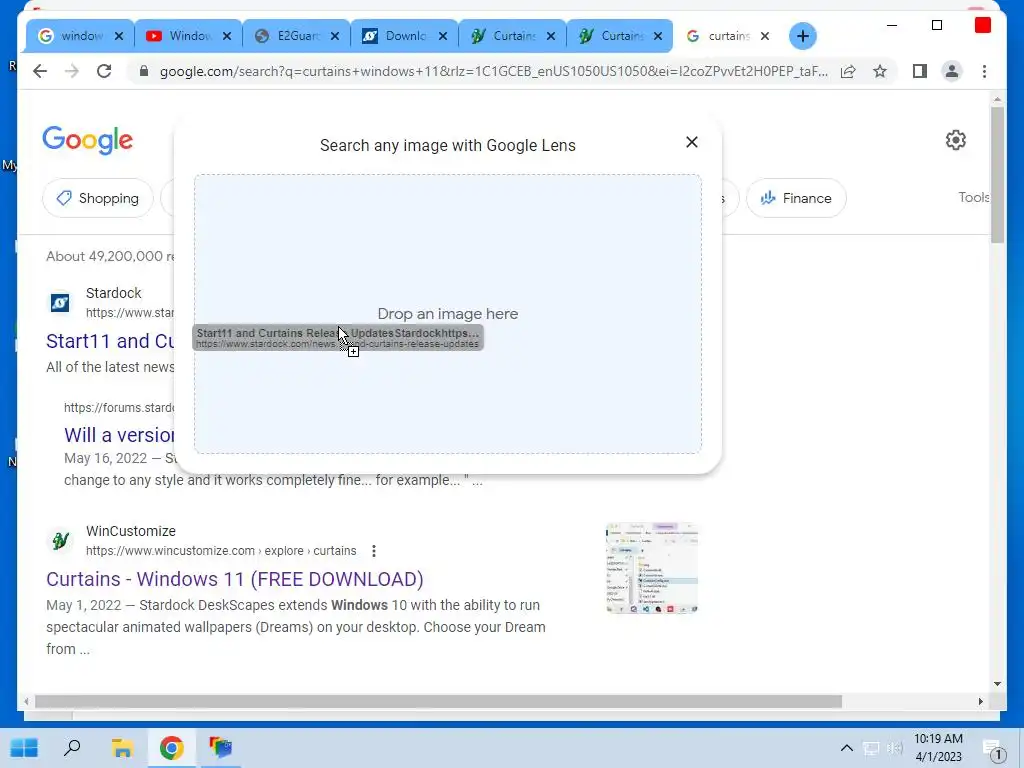Click the volume icon in system tray
This screenshot has width=1024, height=768.
coord(895,748)
